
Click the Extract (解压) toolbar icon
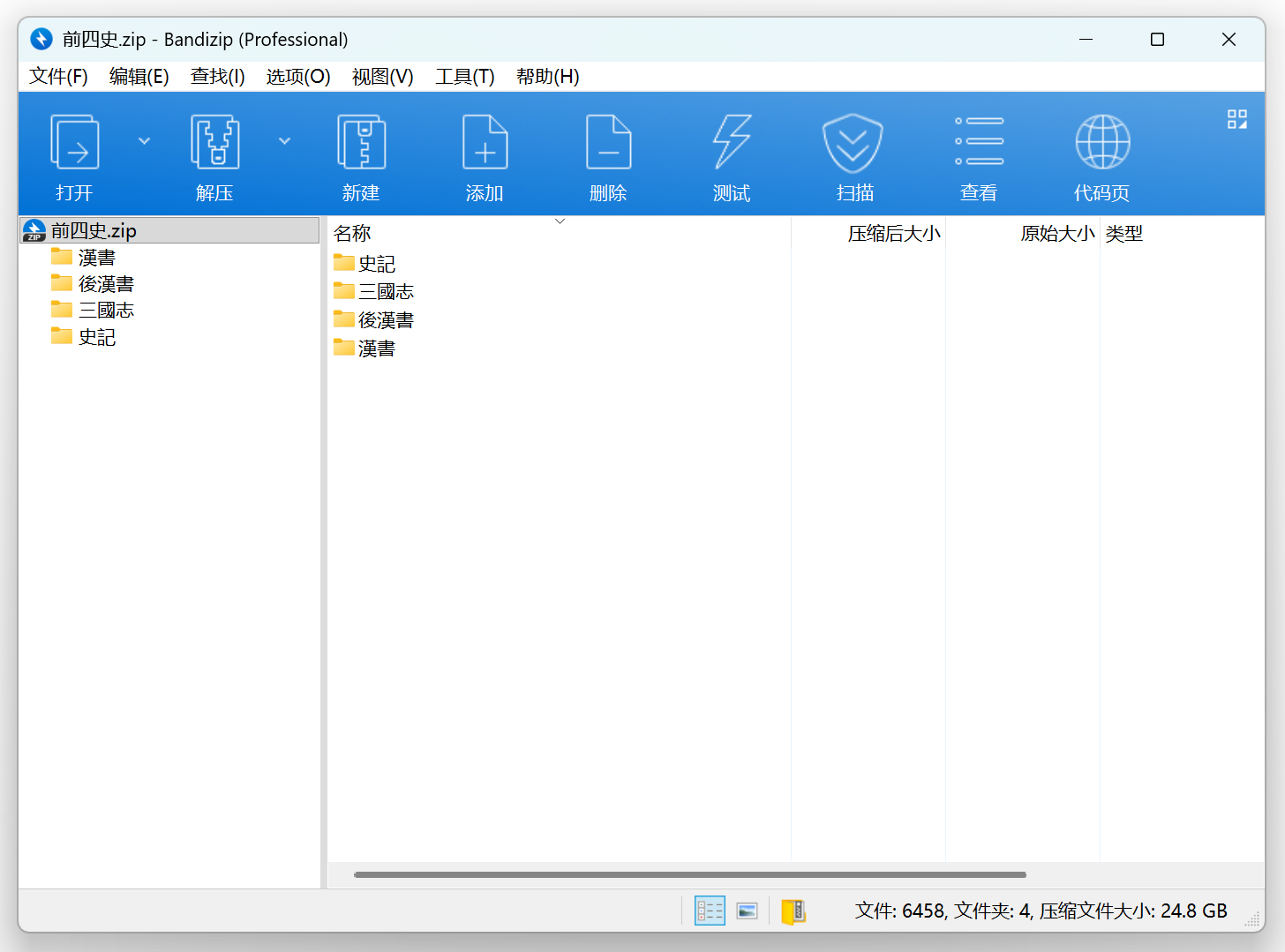click(x=214, y=142)
